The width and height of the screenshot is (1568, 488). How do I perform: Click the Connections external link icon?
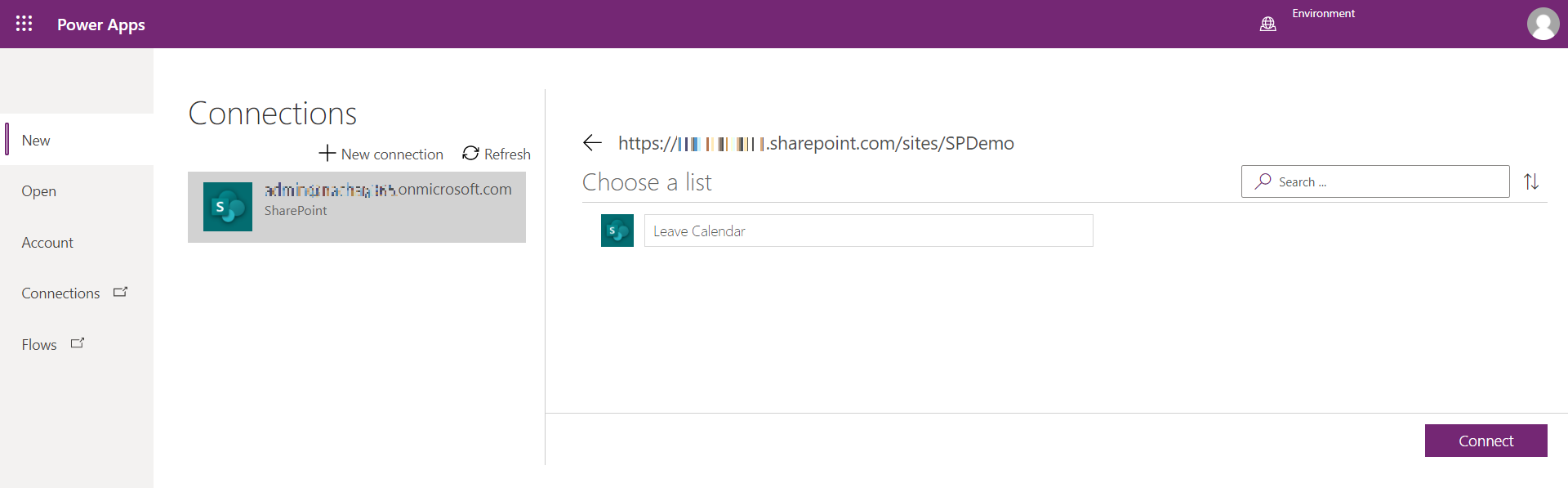(121, 292)
